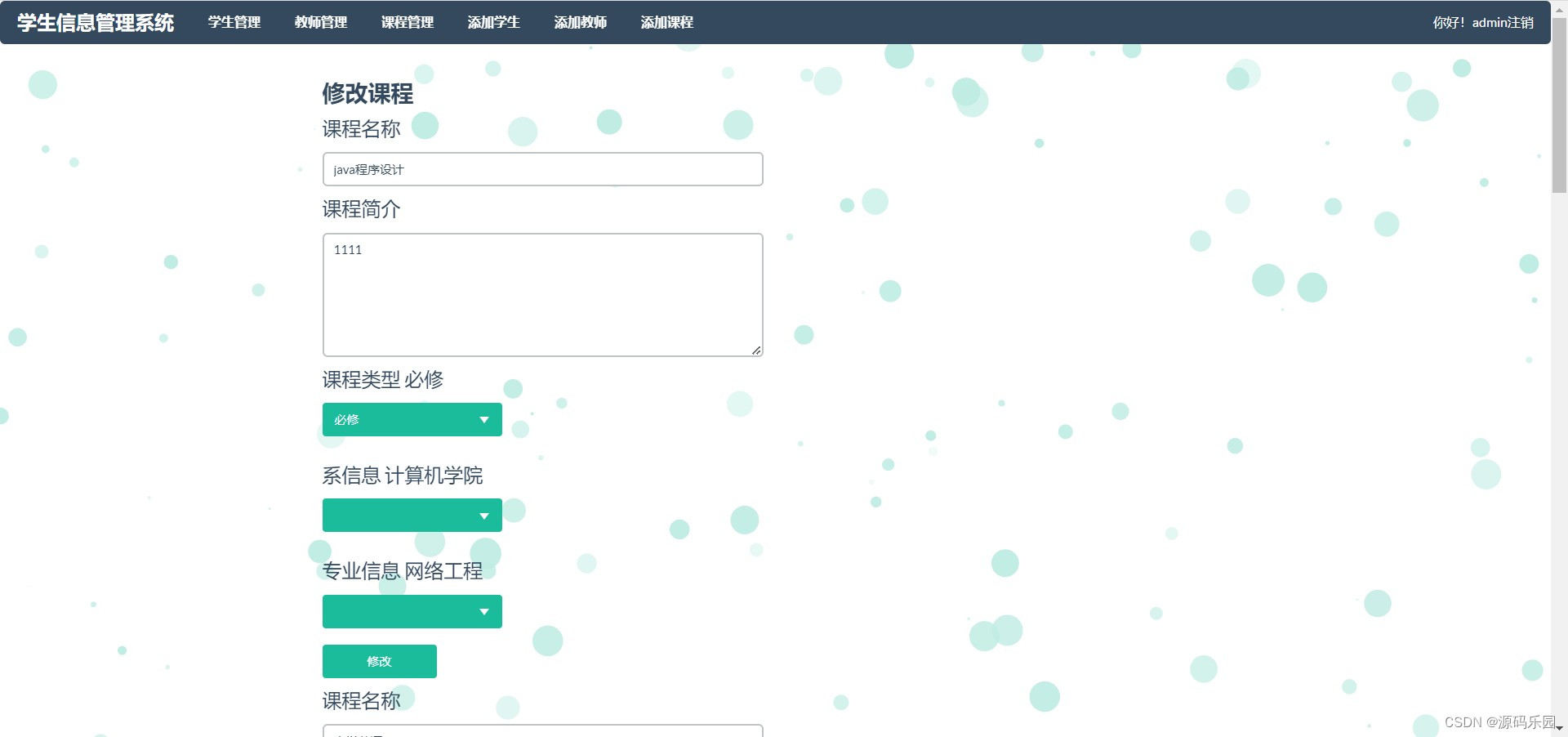This screenshot has height=737, width=1568.
Task: Click the 学生信息管理系统 site title
Action: pos(95,22)
